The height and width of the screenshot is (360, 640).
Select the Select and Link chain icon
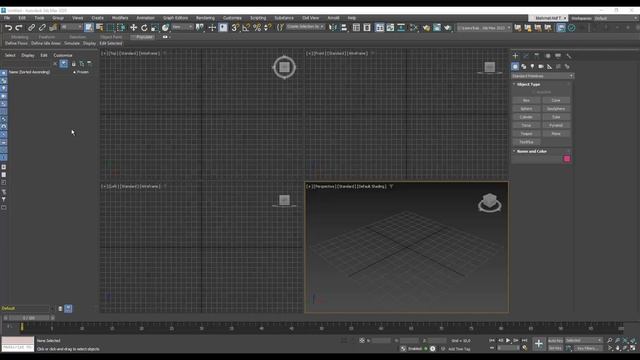pos(31,28)
